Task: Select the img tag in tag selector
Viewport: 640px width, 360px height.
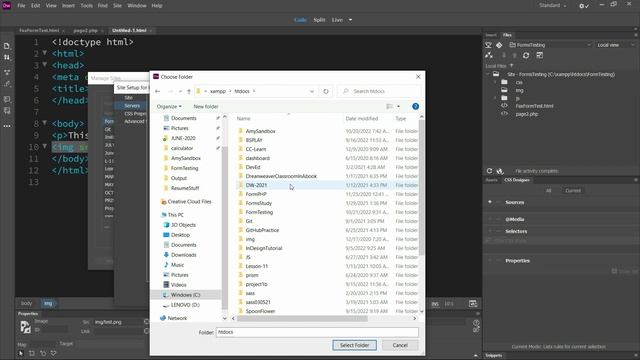Action: click(48, 303)
